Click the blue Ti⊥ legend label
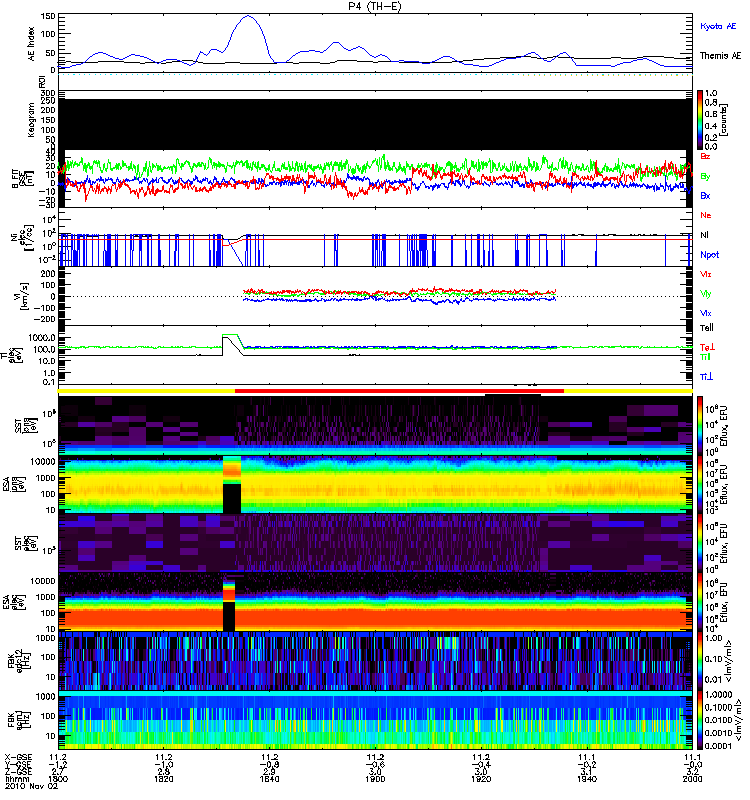This screenshot has width=750, height=800. pos(706,377)
